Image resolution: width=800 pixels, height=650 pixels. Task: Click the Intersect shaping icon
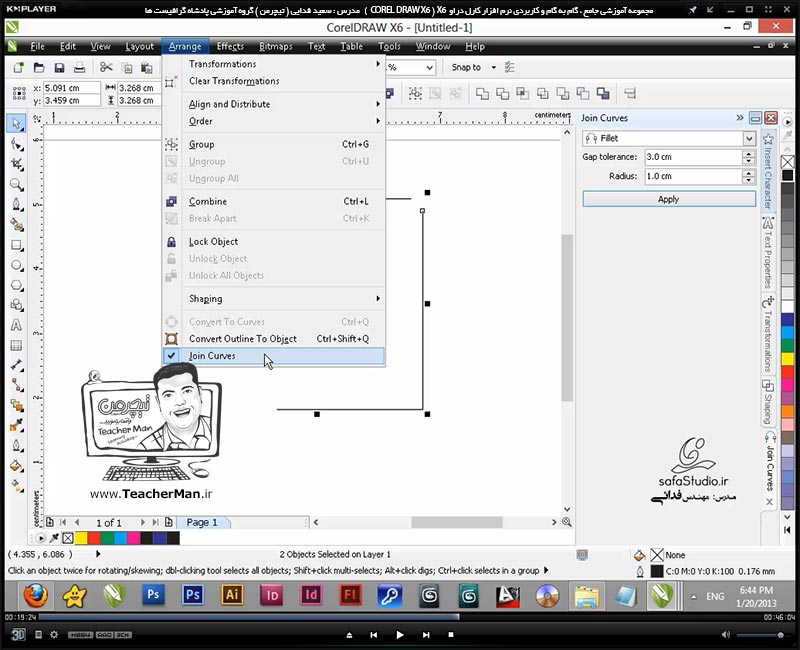[x=522, y=93]
